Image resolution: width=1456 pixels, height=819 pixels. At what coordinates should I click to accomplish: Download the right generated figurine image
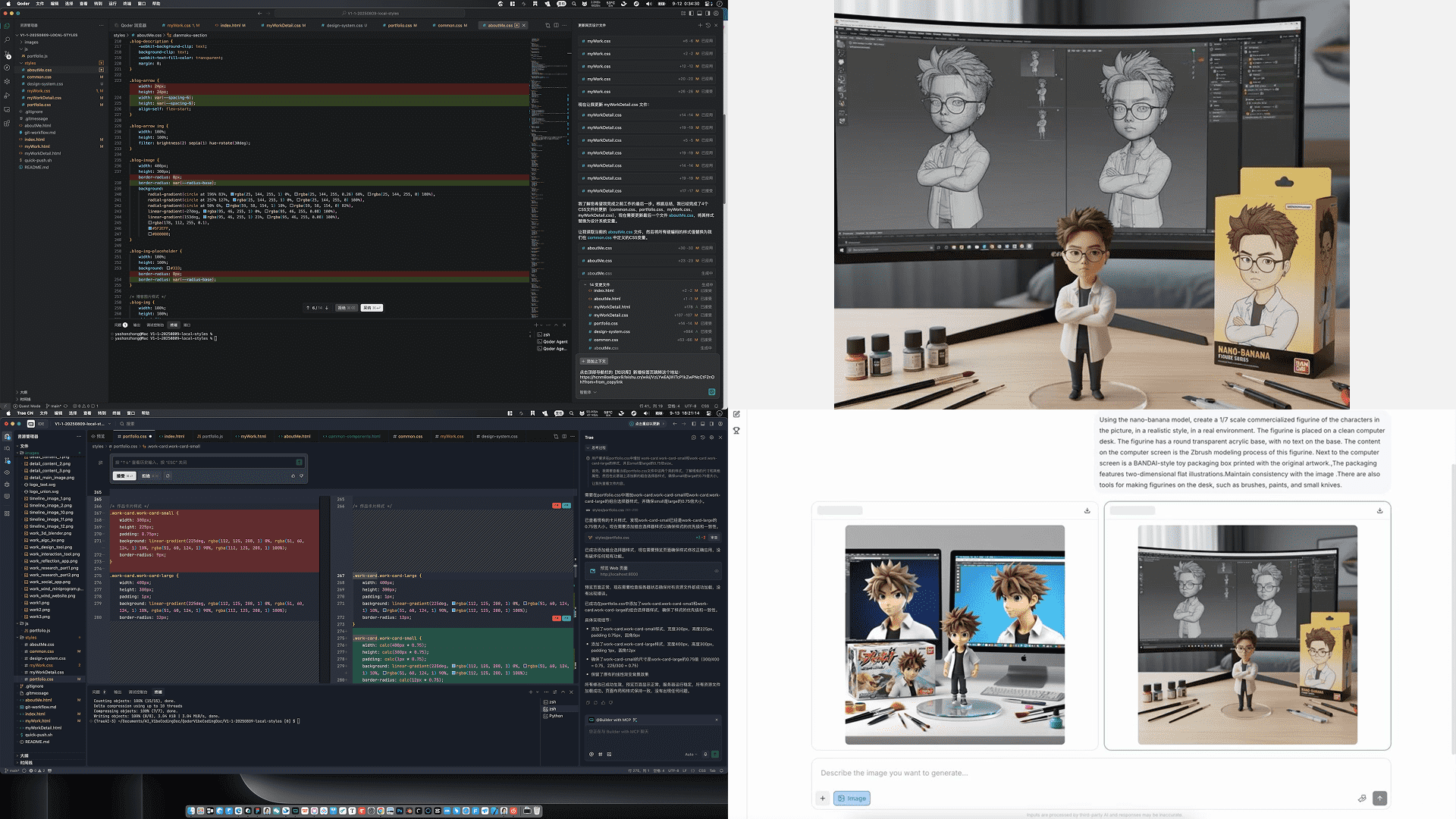[1379, 510]
